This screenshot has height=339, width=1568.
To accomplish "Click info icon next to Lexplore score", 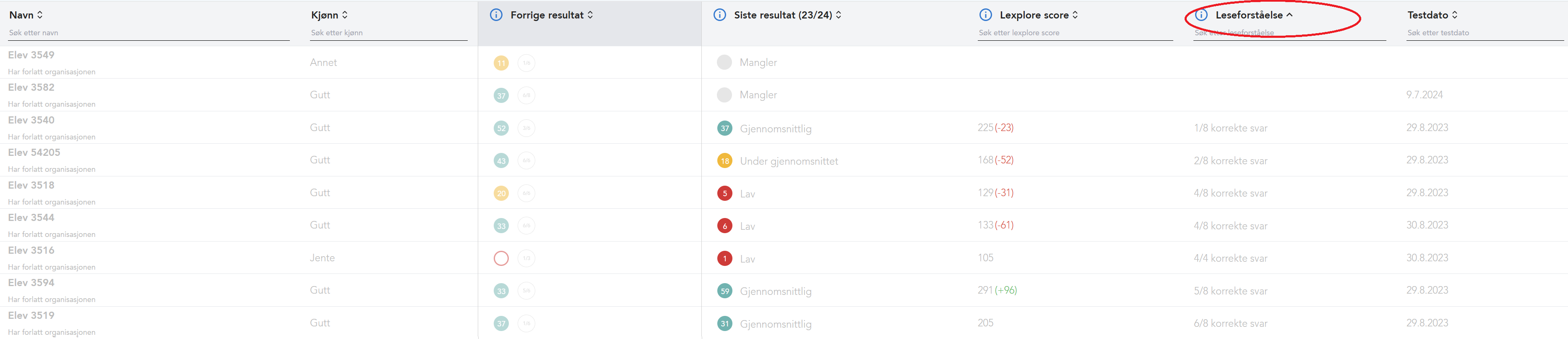I will pos(985,15).
